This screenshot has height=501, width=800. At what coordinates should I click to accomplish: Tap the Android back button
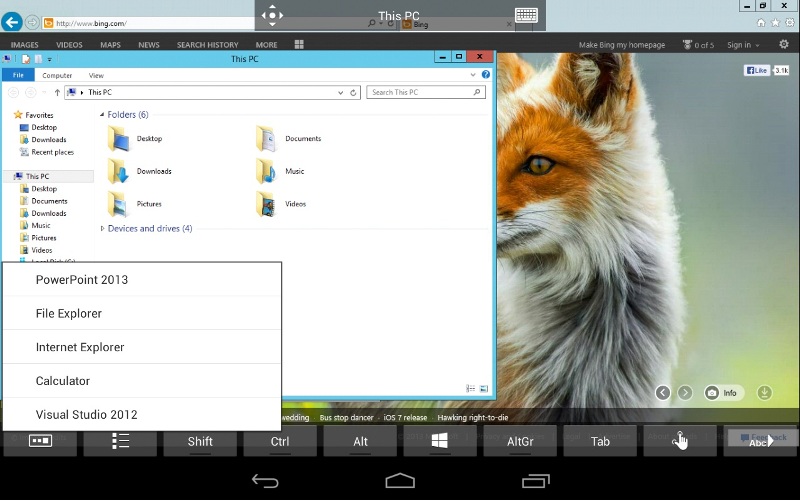[x=265, y=481]
